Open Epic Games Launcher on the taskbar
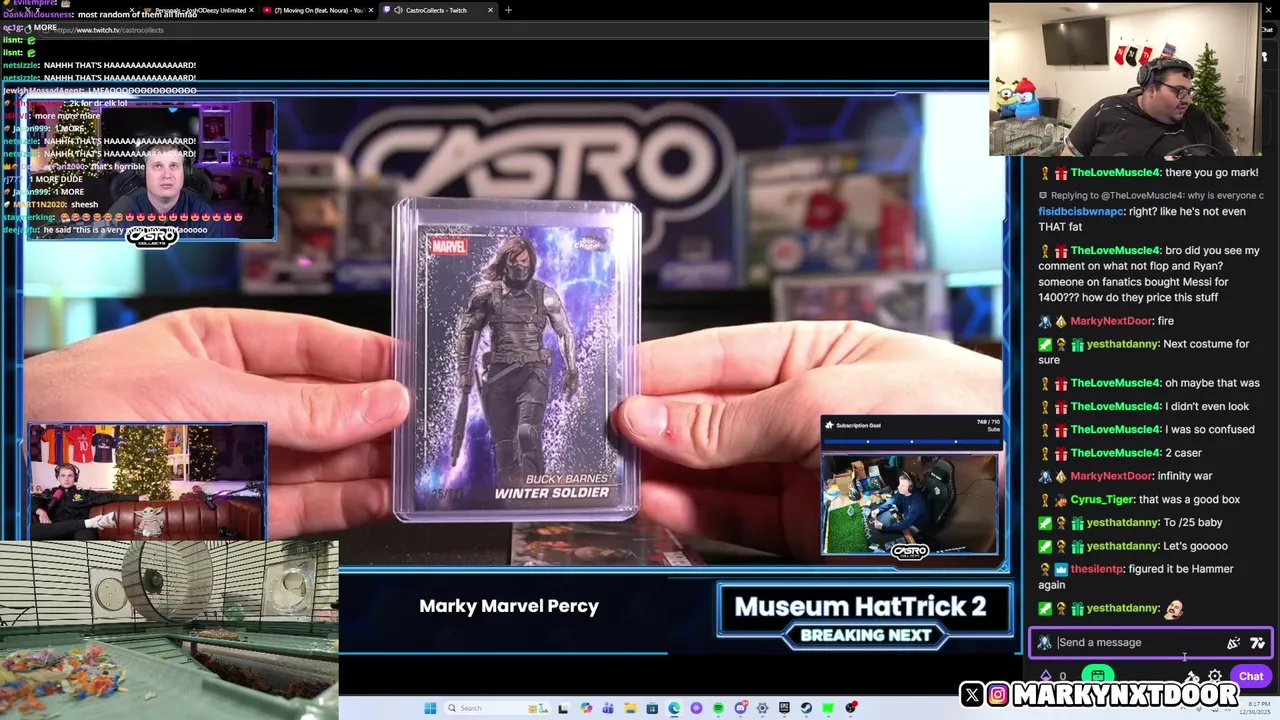The image size is (1280, 720). tap(784, 708)
